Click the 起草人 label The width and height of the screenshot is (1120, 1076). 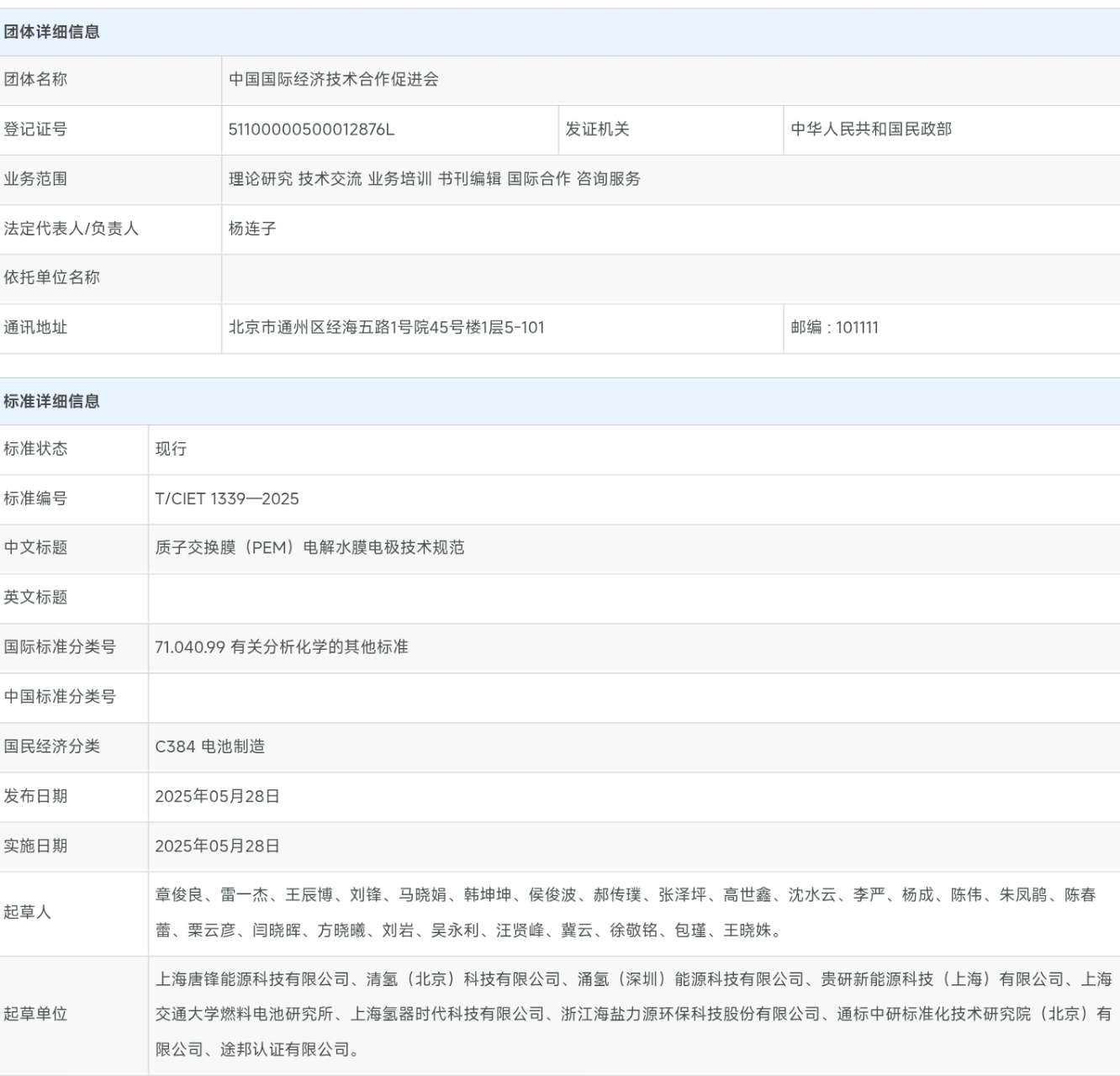[x=28, y=912]
